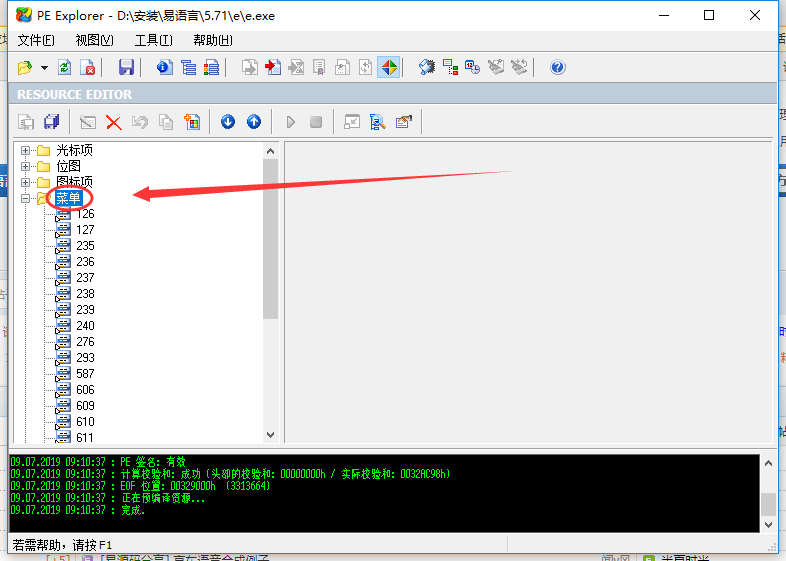
Task: Click the resource tree vertical scrollbar
Action: pos(270,240)
